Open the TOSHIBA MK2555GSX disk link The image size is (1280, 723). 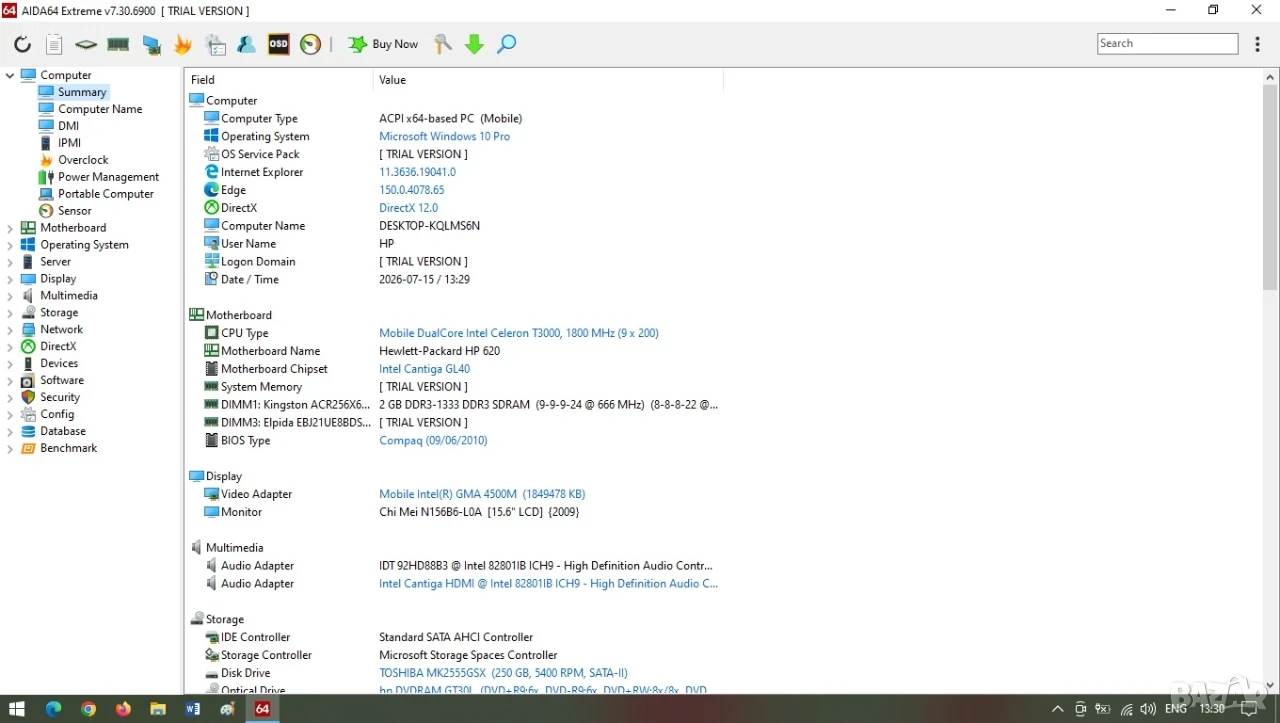[503, 673]
